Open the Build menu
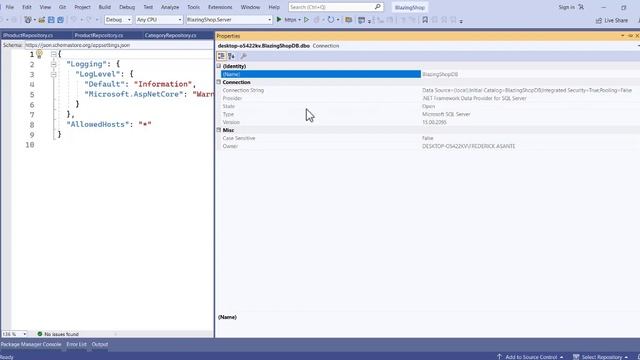This screenshot has height=360, width=640. (104, 7)
